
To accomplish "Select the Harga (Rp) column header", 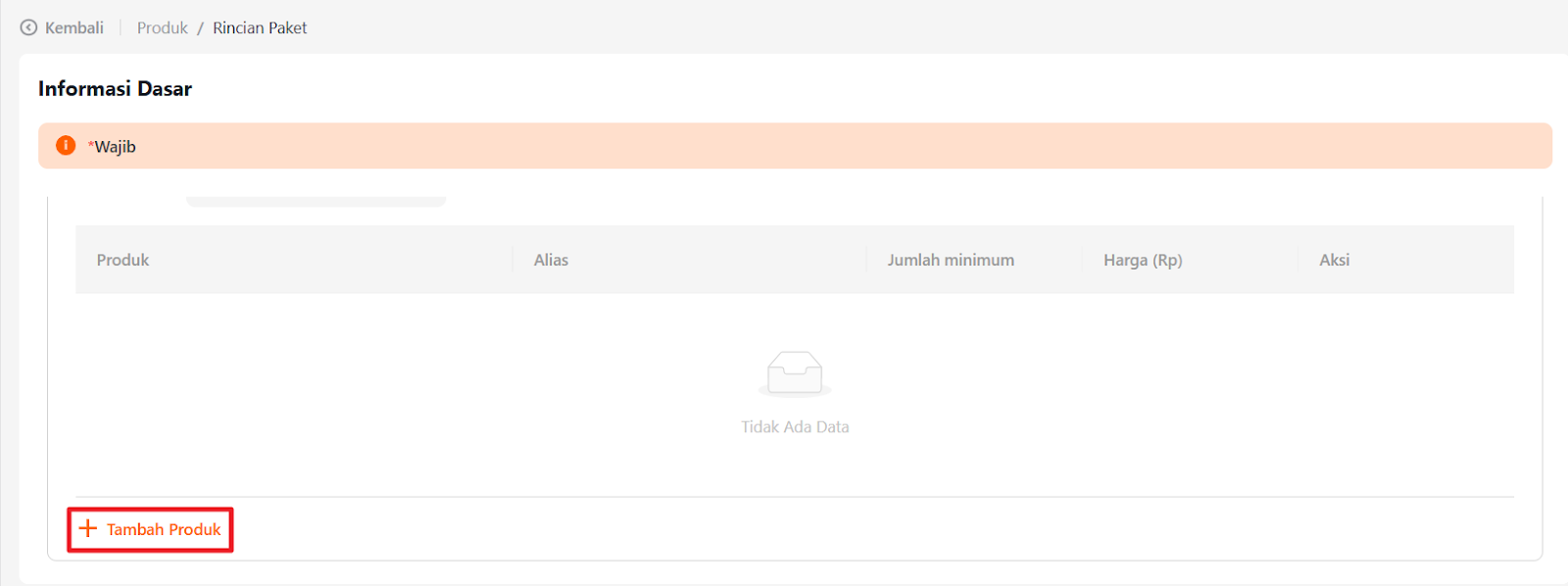I will [1143, 260].
